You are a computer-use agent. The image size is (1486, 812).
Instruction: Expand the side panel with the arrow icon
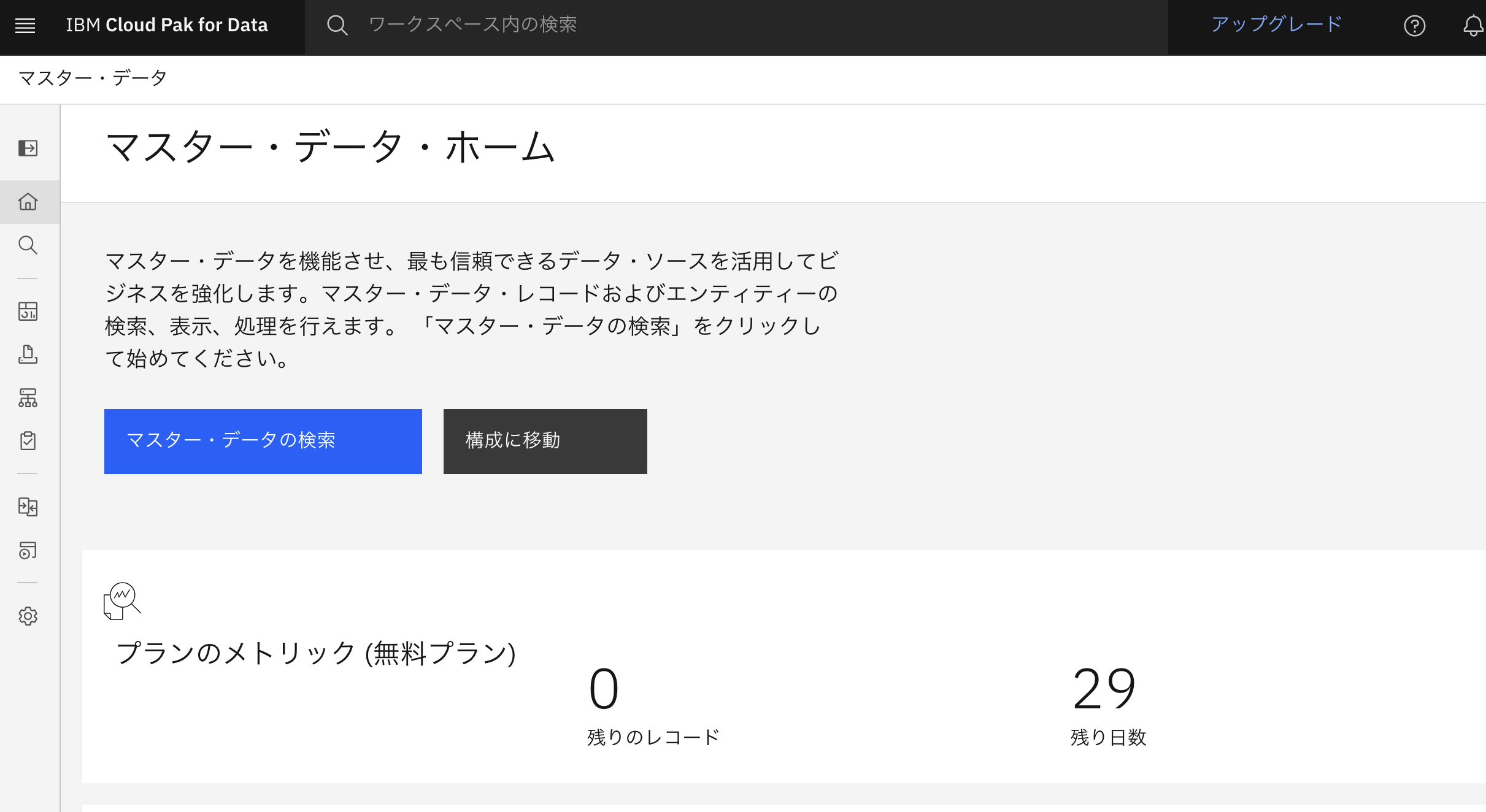27,148
